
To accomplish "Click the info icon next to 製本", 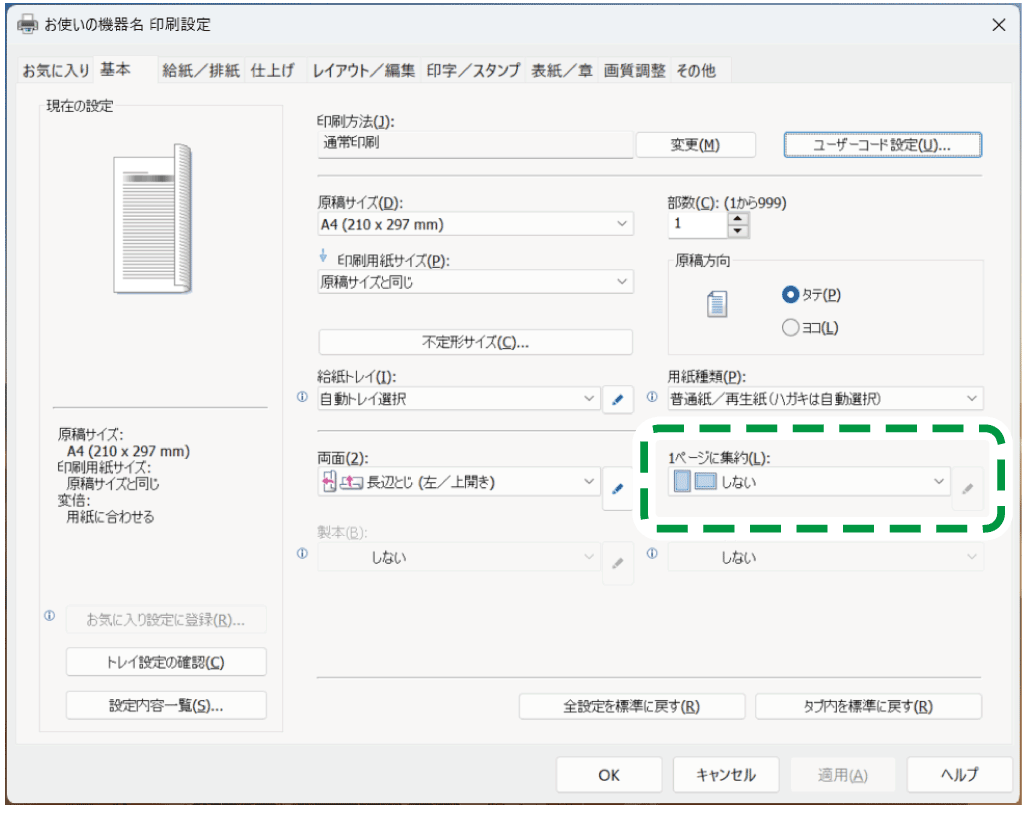I will [303, 554].
